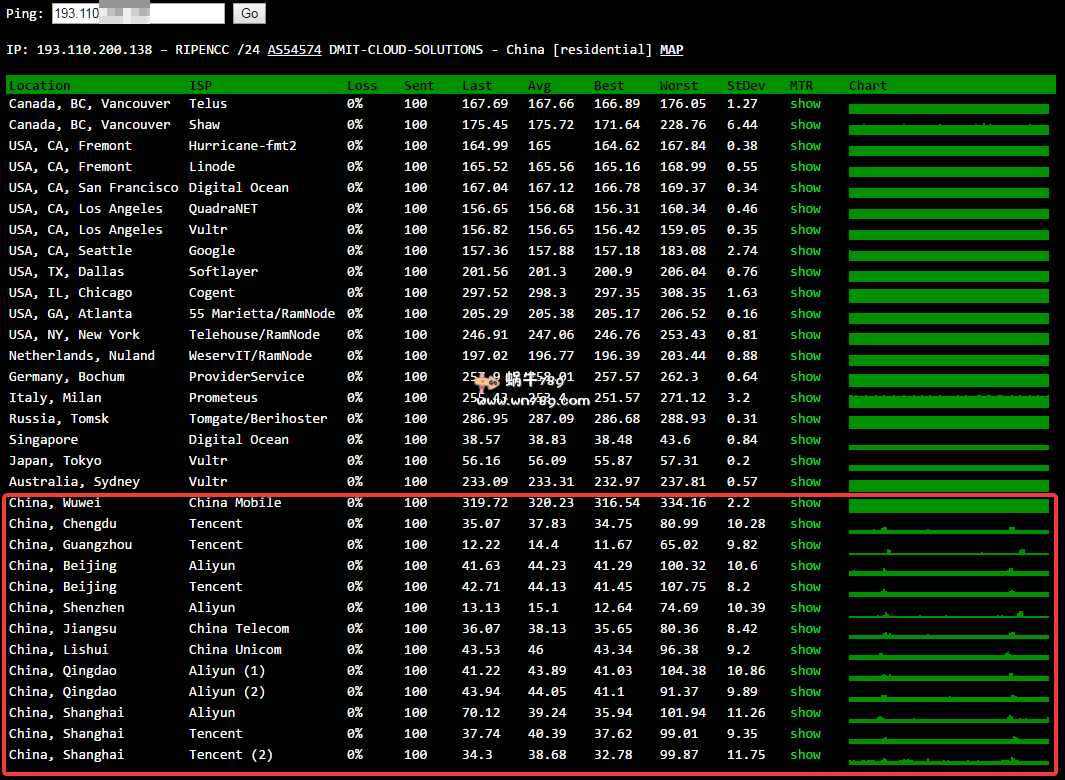Open the AS54574 link

[294, 50]
